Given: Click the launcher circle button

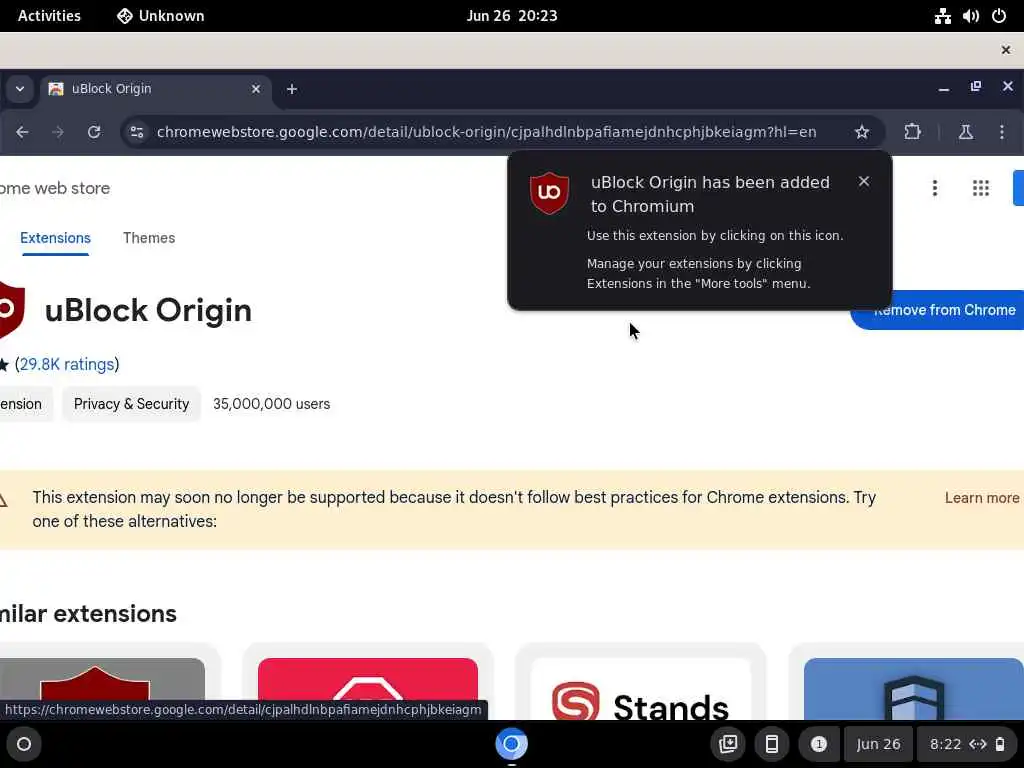Looking at the screenshot, I should point(24,744).
